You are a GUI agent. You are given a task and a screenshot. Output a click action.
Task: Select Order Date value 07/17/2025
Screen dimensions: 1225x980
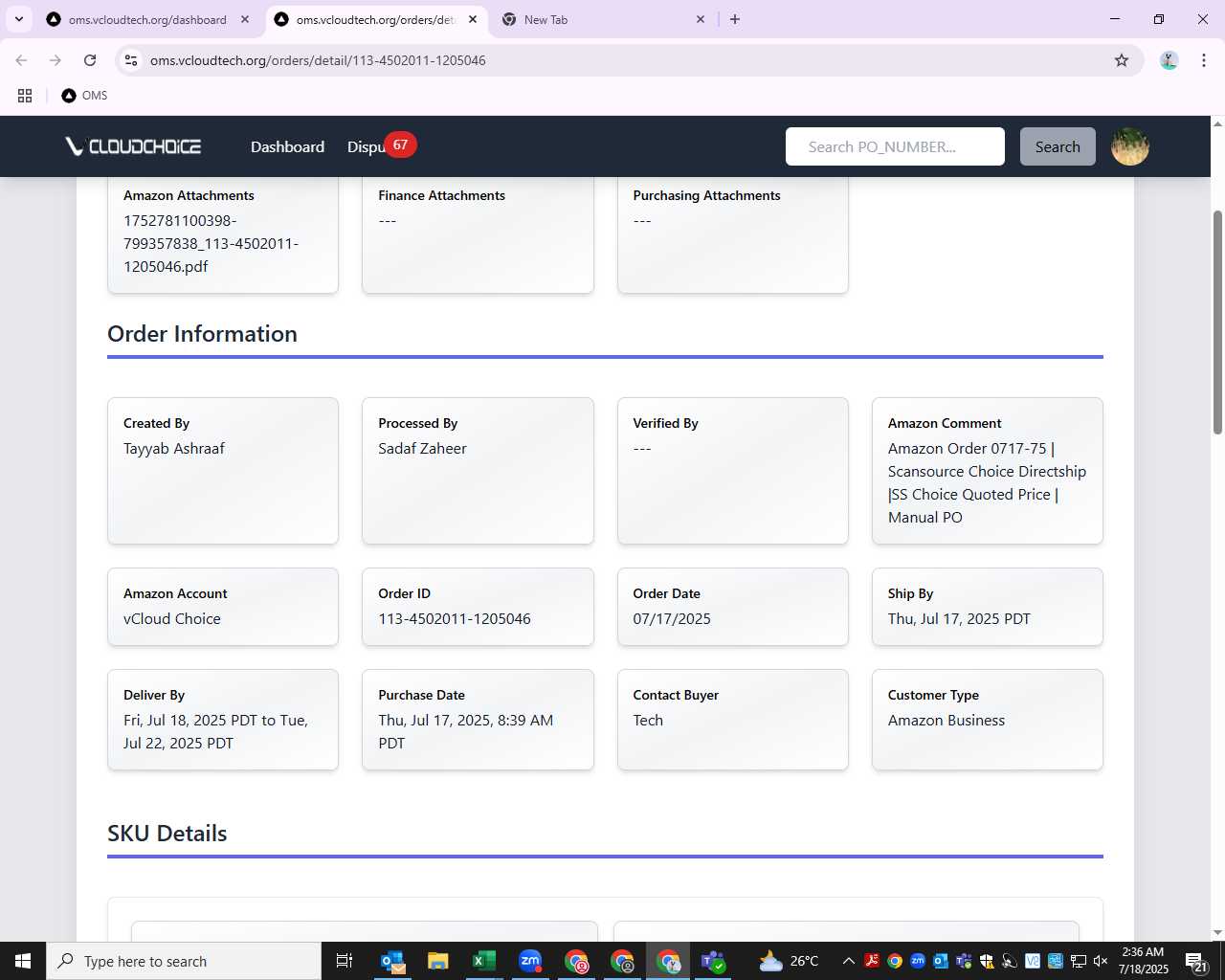[672, 618]
